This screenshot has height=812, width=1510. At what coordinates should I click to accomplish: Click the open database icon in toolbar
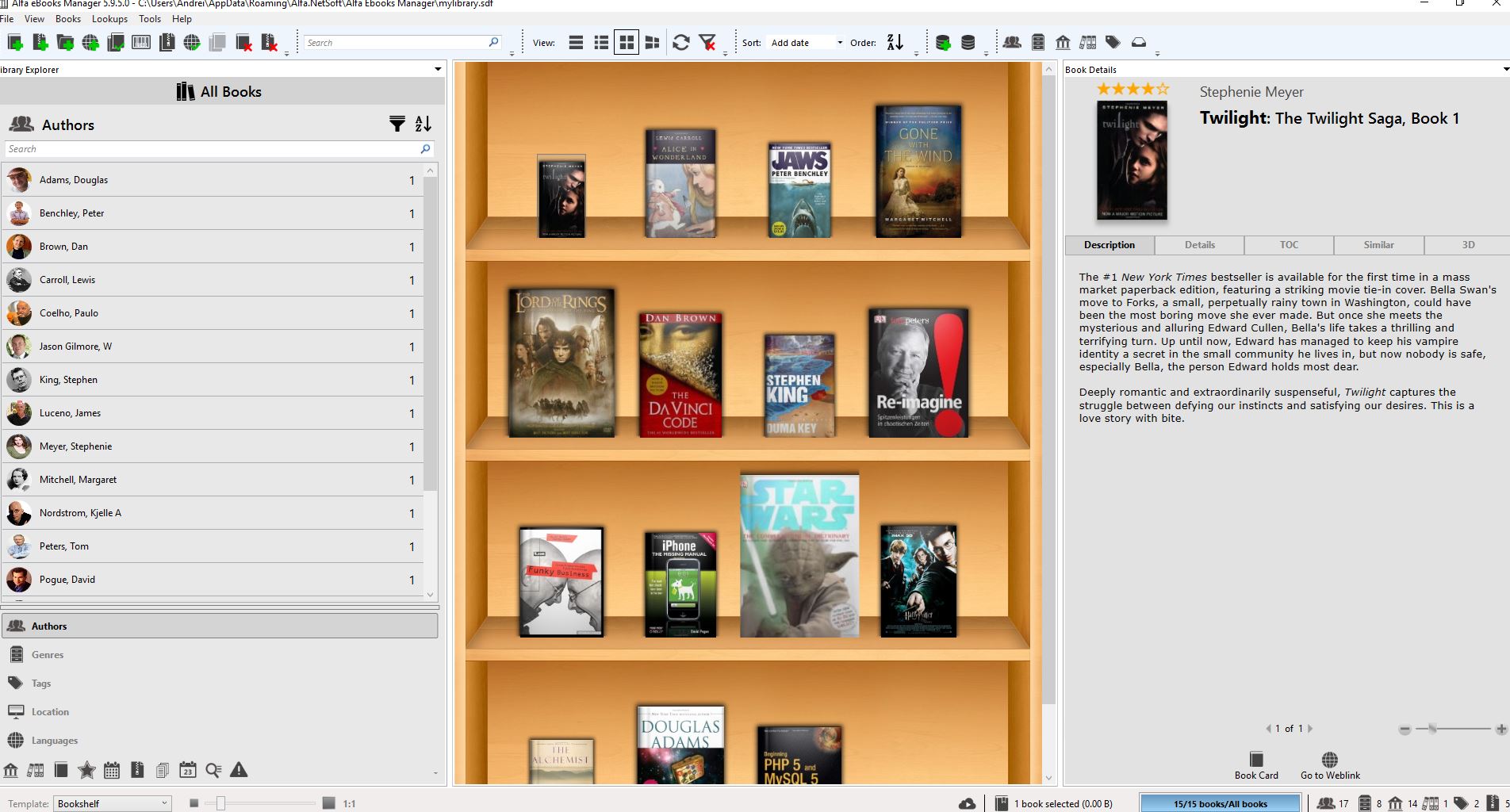click(x=968, y=43)
